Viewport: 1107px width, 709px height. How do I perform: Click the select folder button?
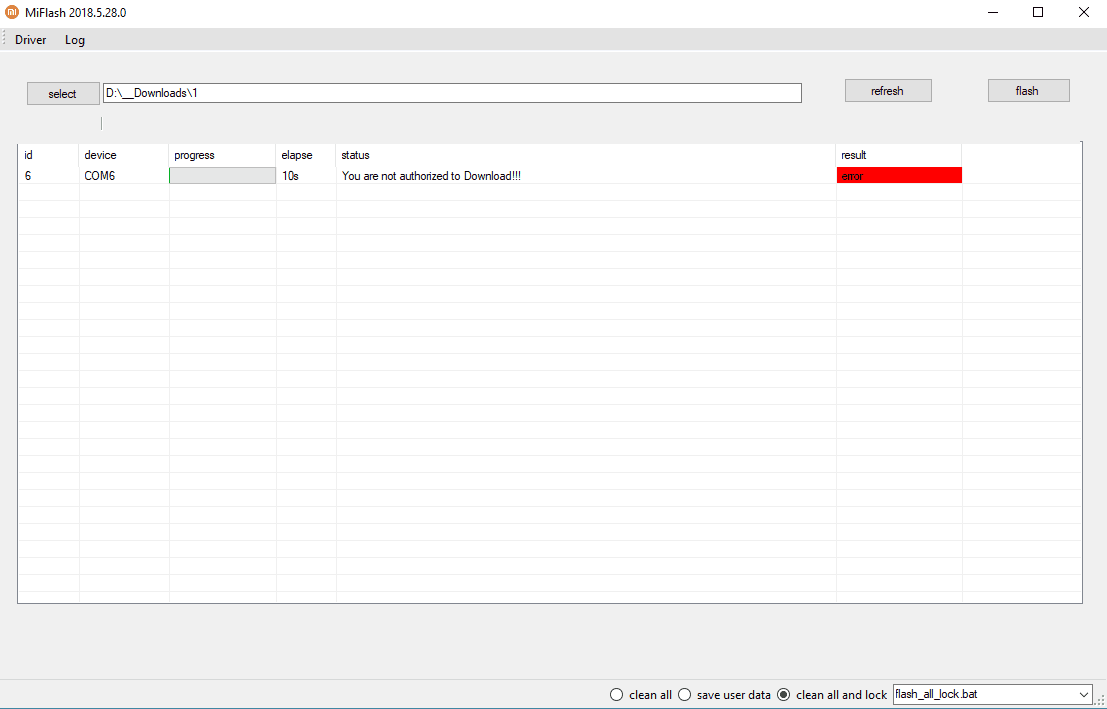tap(63, 93)
